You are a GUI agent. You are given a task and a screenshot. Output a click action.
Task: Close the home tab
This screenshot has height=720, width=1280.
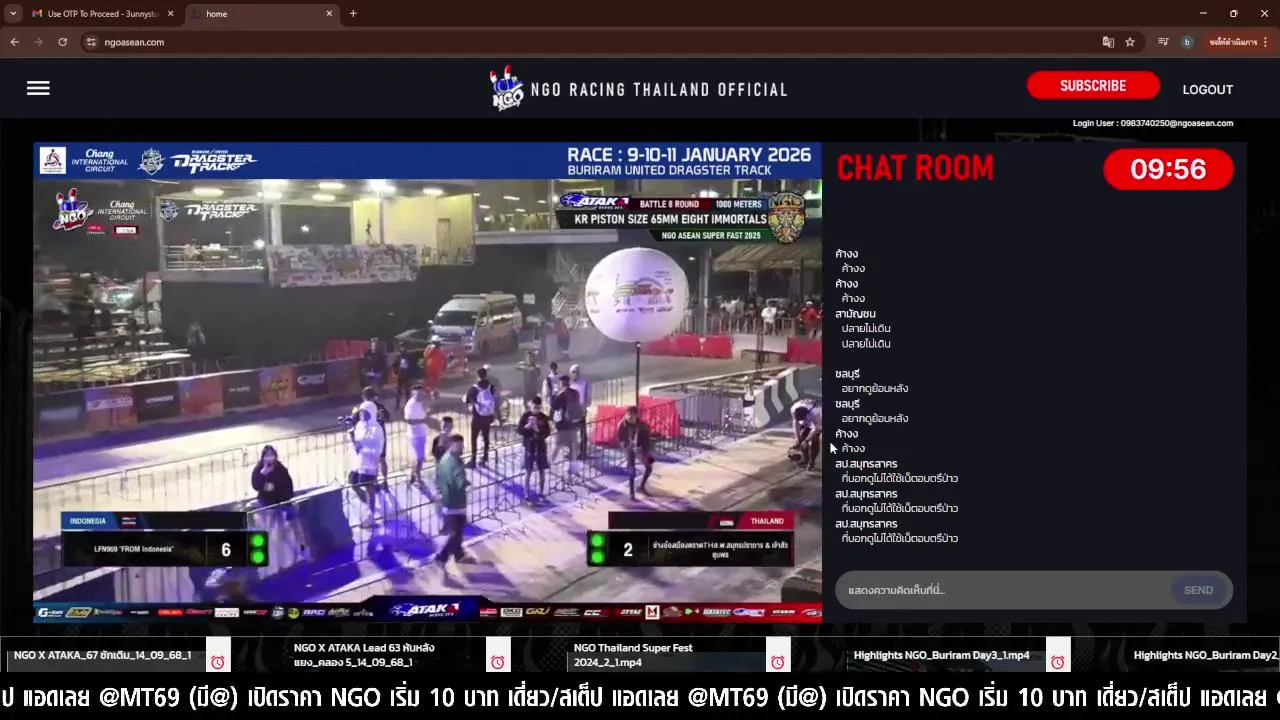click(x=329, y=14)
